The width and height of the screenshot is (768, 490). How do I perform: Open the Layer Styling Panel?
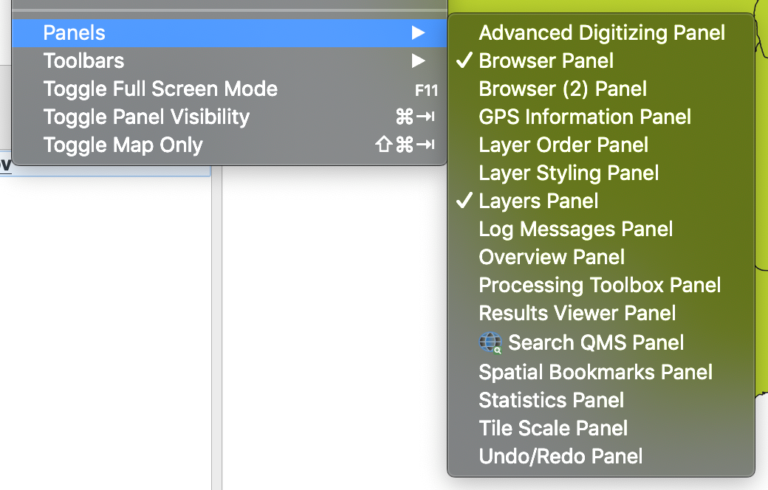pyautogui.click(x=601, y=172)
